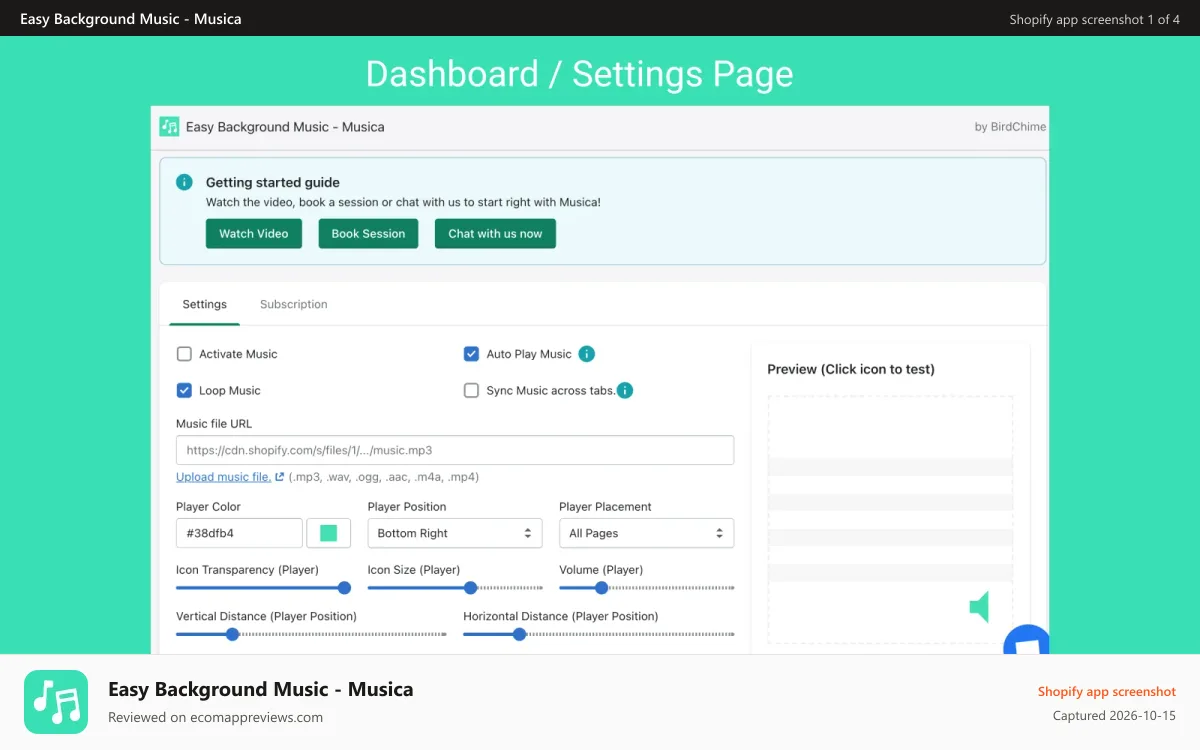Click the Icon Transparency slider handle
The height and width of the screenshot is (750, 1200).
[345, 588]
